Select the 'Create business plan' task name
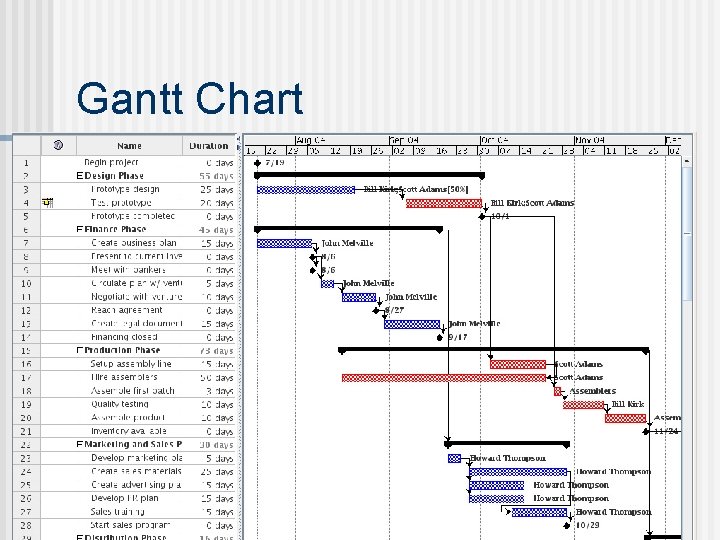Image resolution: width=720 pixels, height=540 pixels. click(x=134, y=242)
